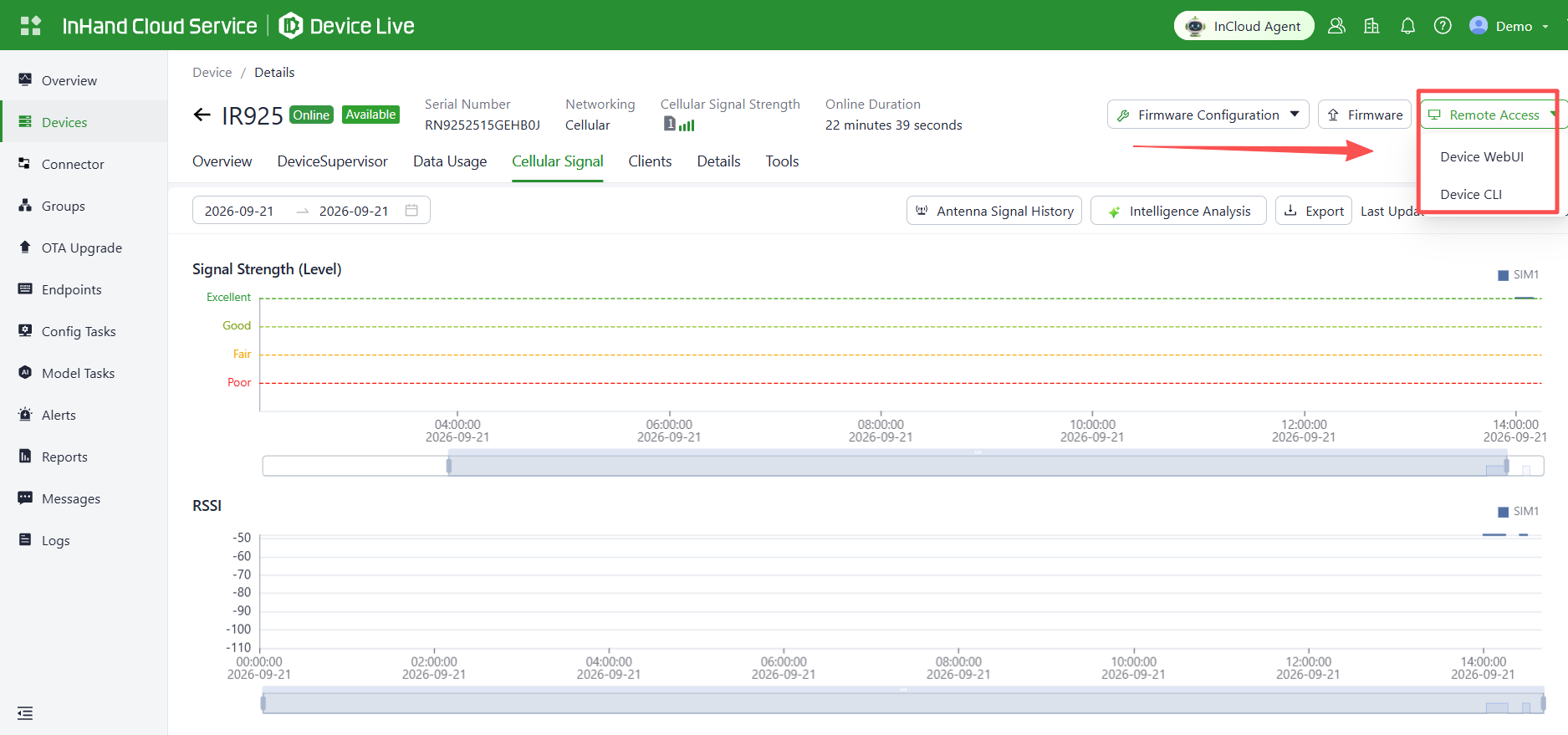Image resolution: width=1568 pixels, height=735 pixels.
Task: Click the Groups sidebar icon
Action: (x=25, y=205)
